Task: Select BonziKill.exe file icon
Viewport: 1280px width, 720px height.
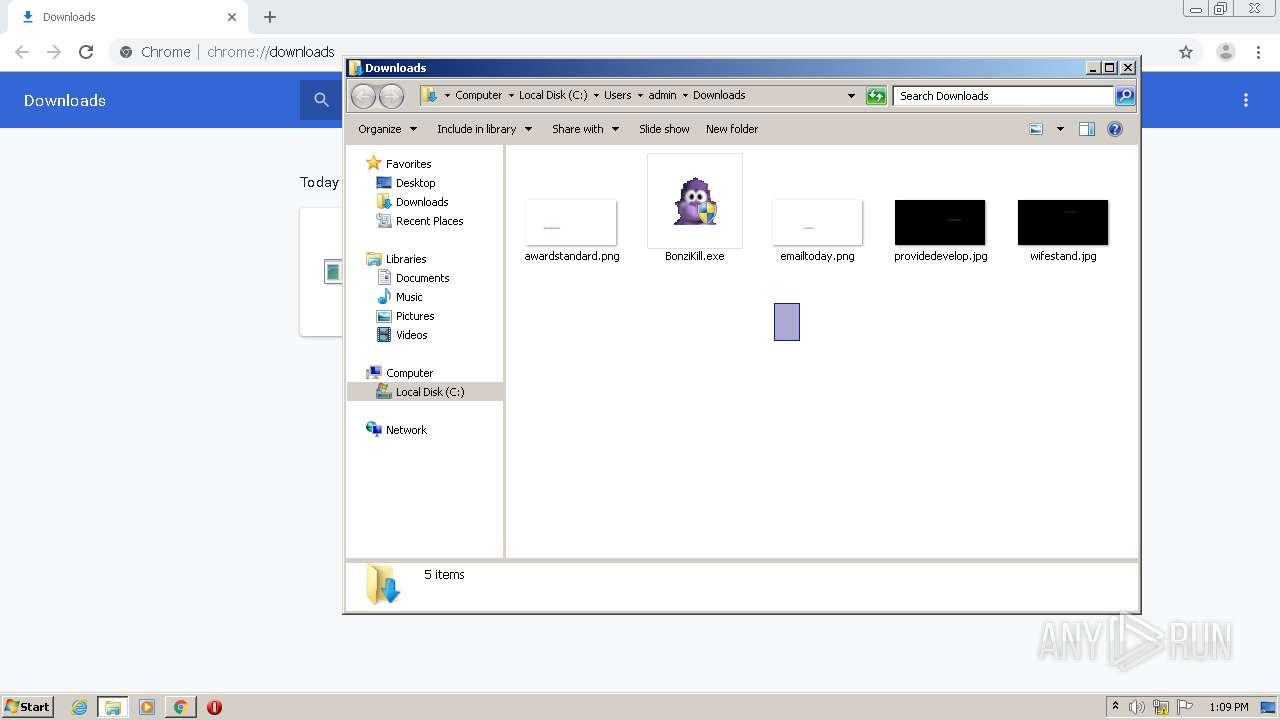Action: coord(695,201)
